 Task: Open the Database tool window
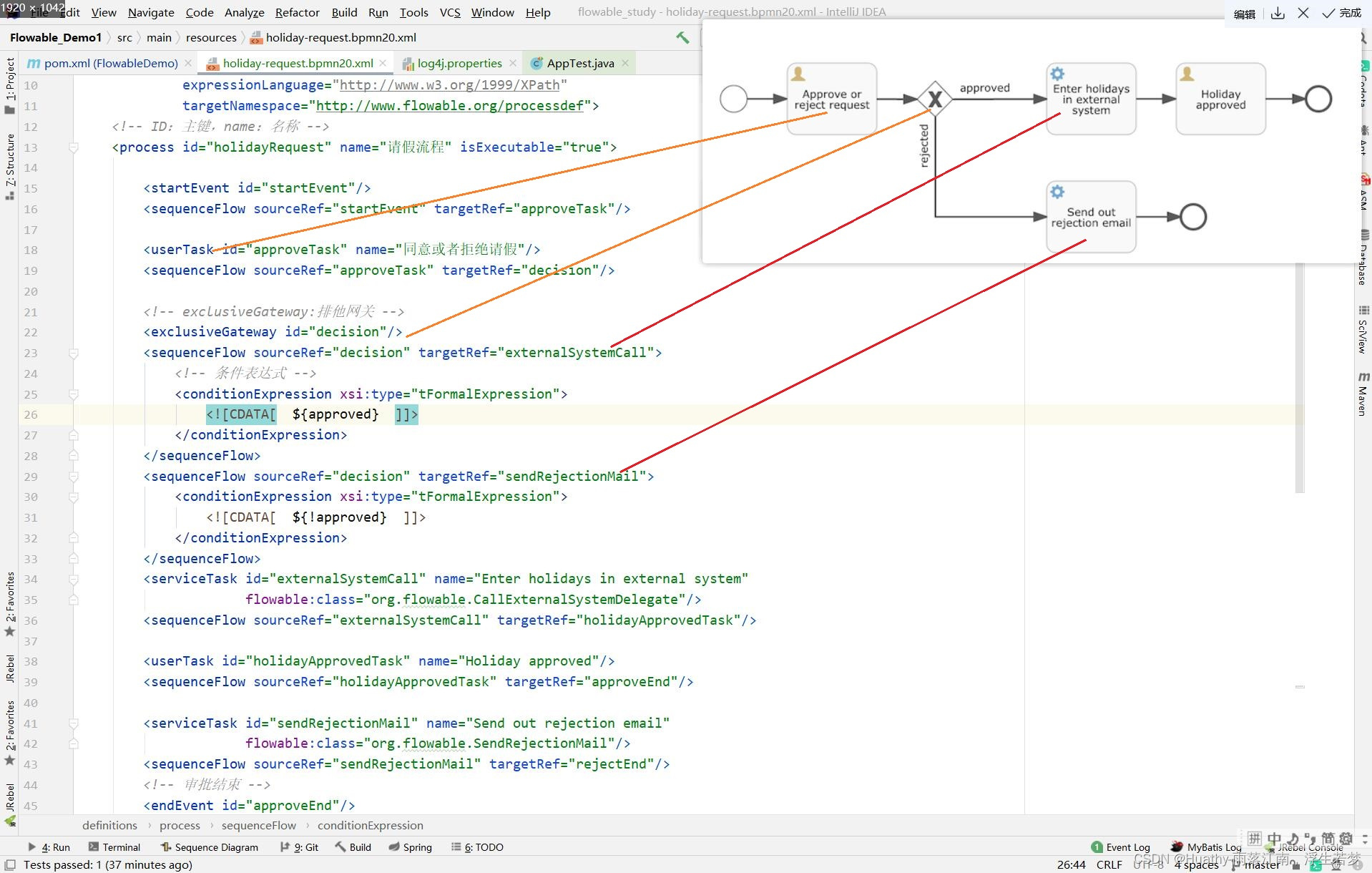[x=1363, y=258]
